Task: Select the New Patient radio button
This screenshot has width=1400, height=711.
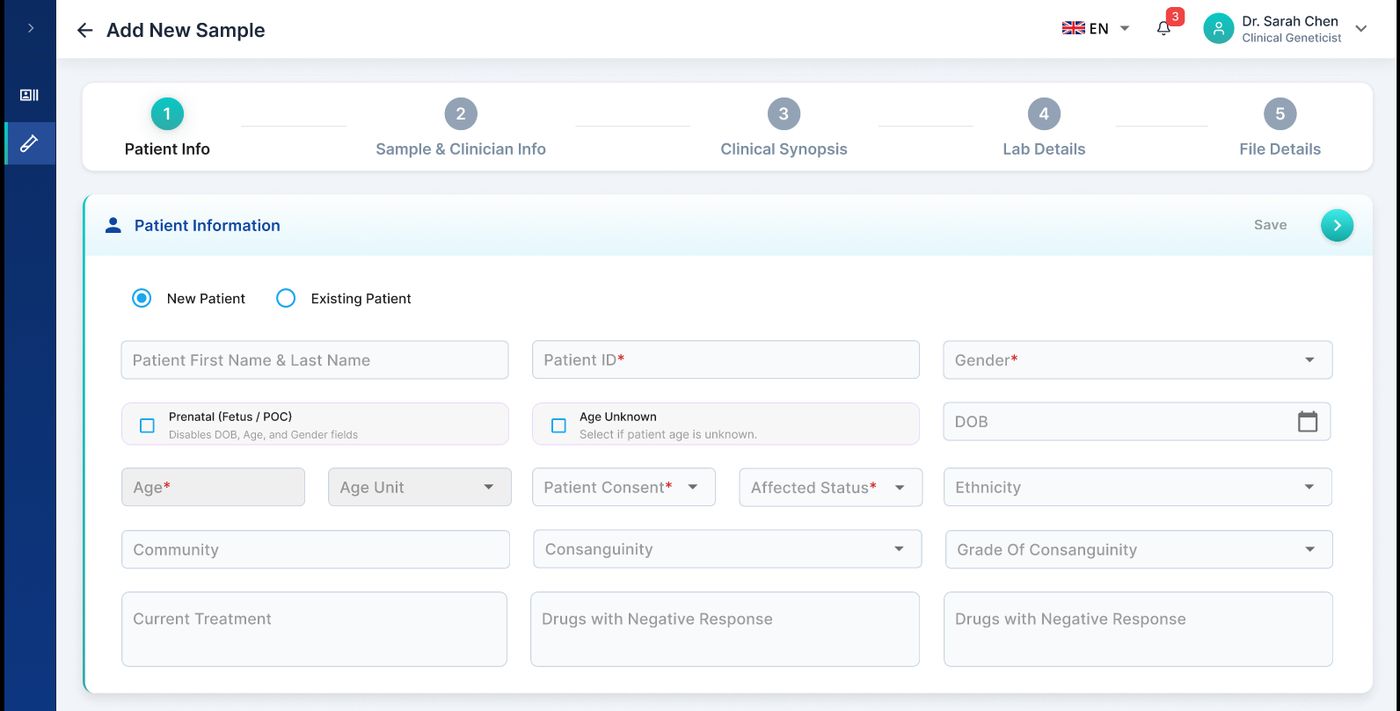Action: 142,298
